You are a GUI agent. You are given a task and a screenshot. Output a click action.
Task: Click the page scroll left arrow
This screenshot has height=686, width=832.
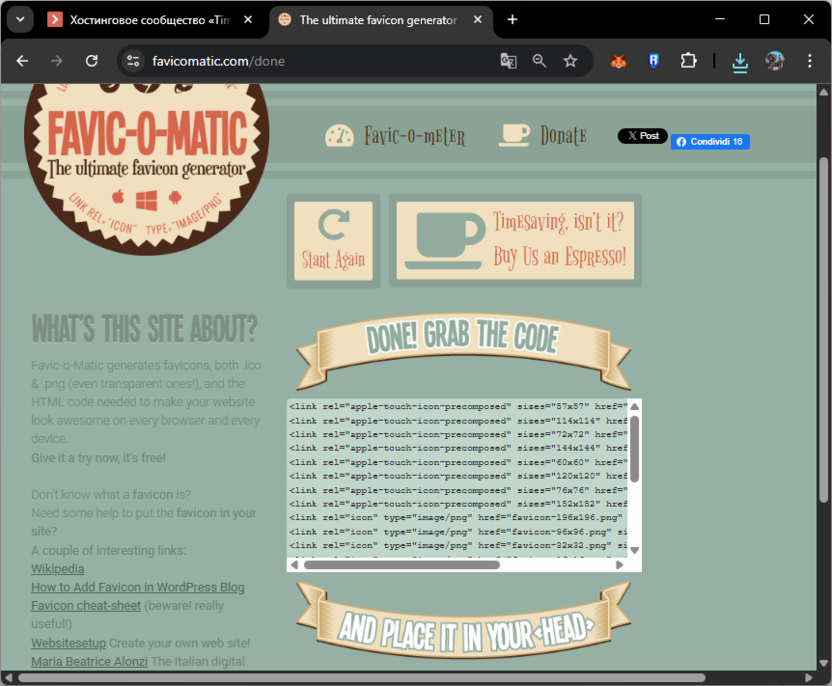pyautogui.click(x=8, y=678)
